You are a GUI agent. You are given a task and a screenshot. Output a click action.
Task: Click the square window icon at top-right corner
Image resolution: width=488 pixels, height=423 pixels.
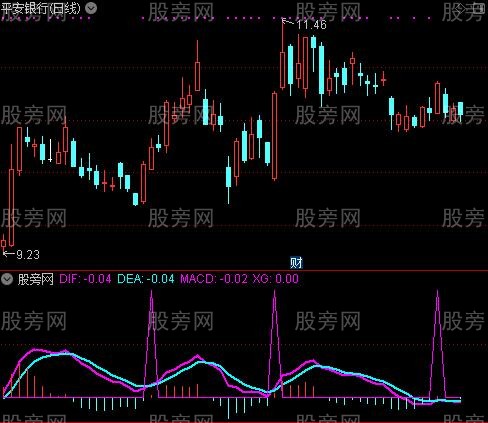[479, 8]
